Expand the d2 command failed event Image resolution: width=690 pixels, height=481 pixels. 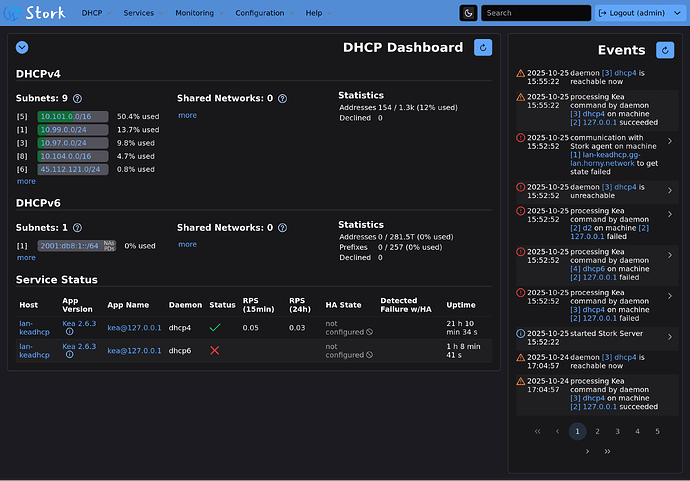[670, 214]
